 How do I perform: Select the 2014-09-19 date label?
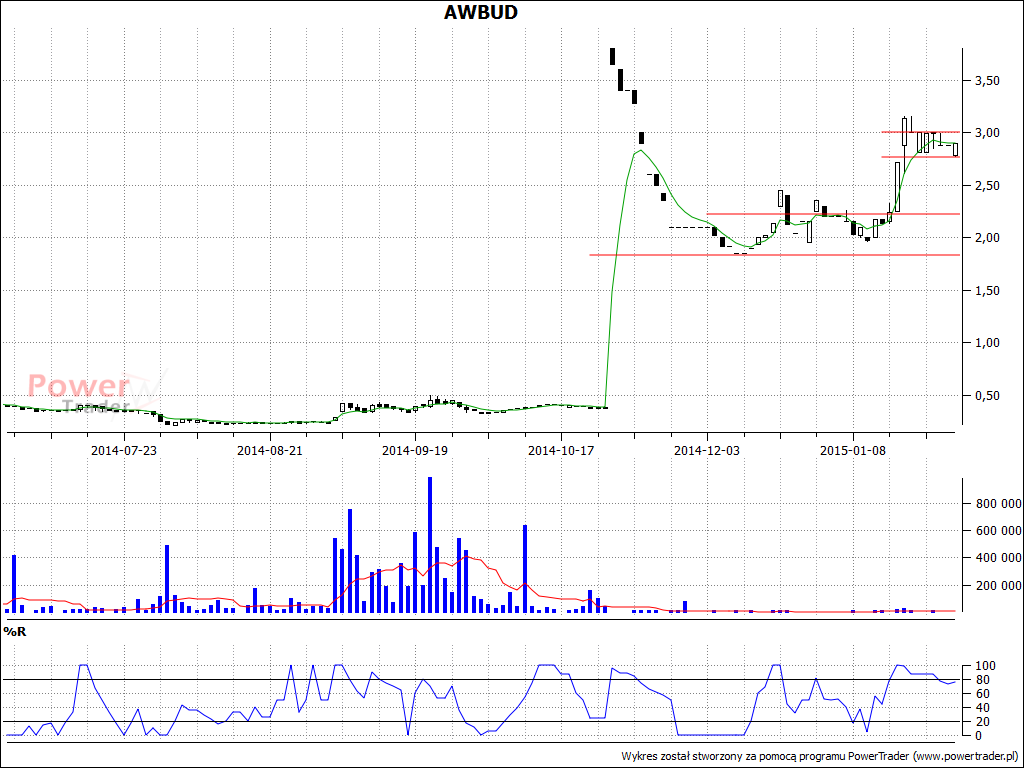415,450
